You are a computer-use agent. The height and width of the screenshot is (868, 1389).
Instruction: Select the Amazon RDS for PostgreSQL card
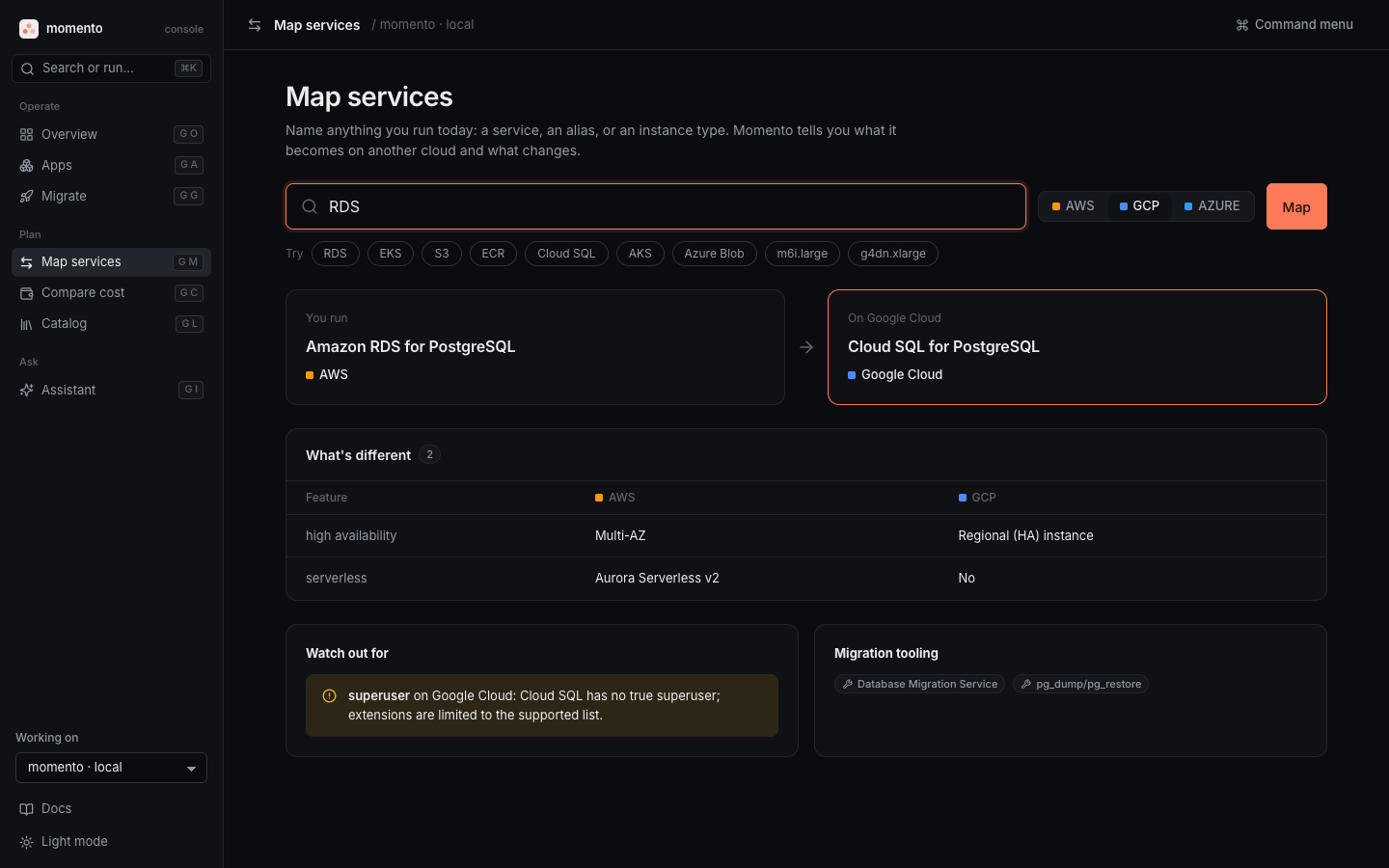click(535, 347)
